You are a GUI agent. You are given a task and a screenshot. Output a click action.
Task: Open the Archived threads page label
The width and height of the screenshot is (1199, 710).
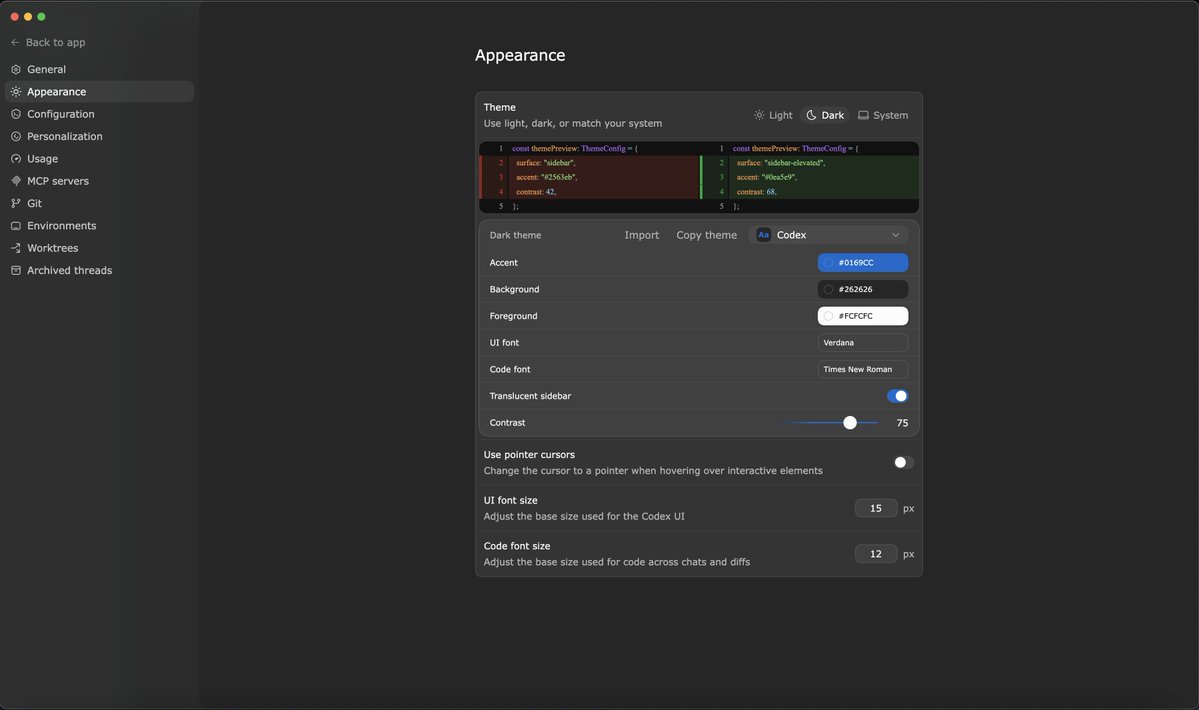(70, 271)
